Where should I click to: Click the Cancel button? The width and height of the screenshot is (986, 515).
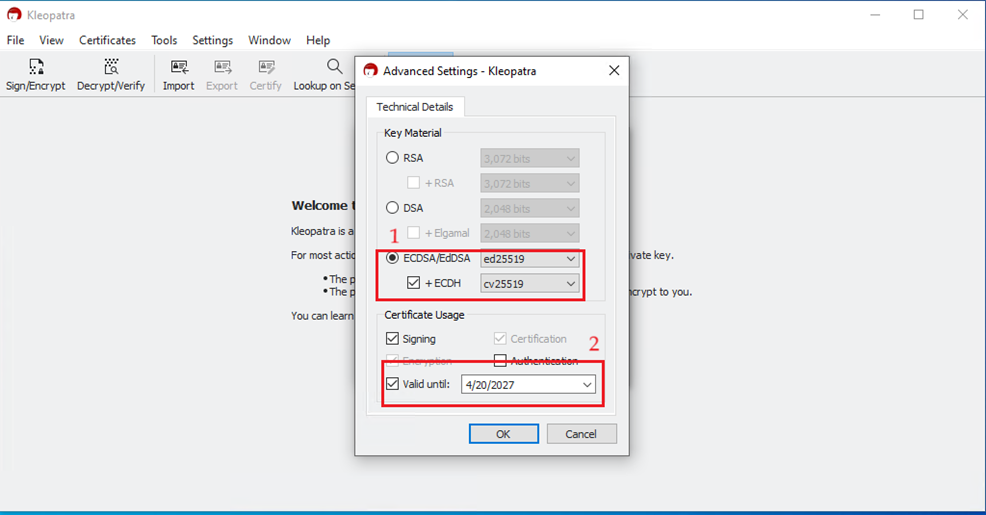click(580, 434)
